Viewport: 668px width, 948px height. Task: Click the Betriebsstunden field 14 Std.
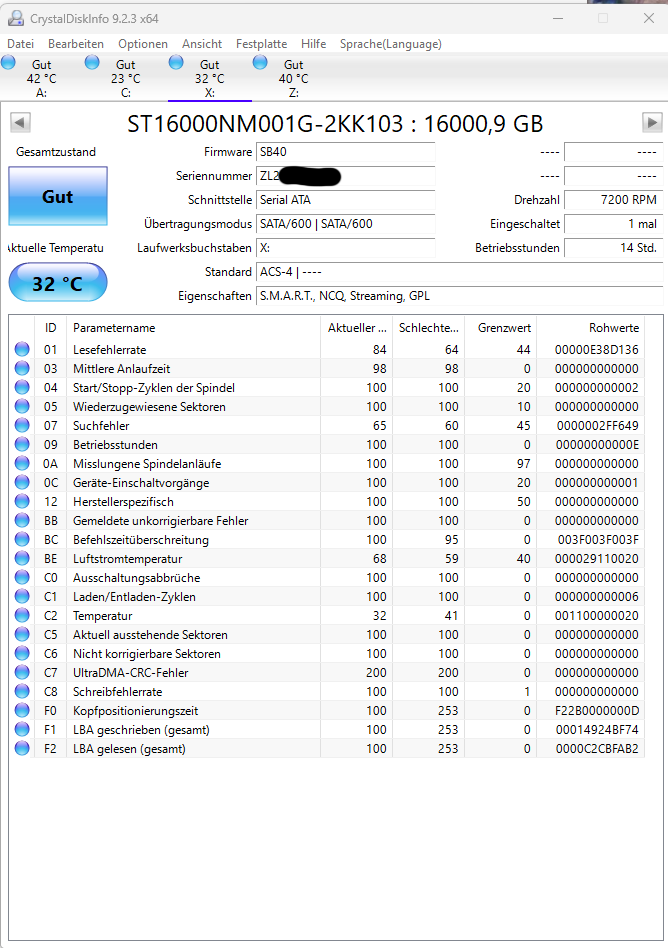pyautogui.click(x=614, y=248)
